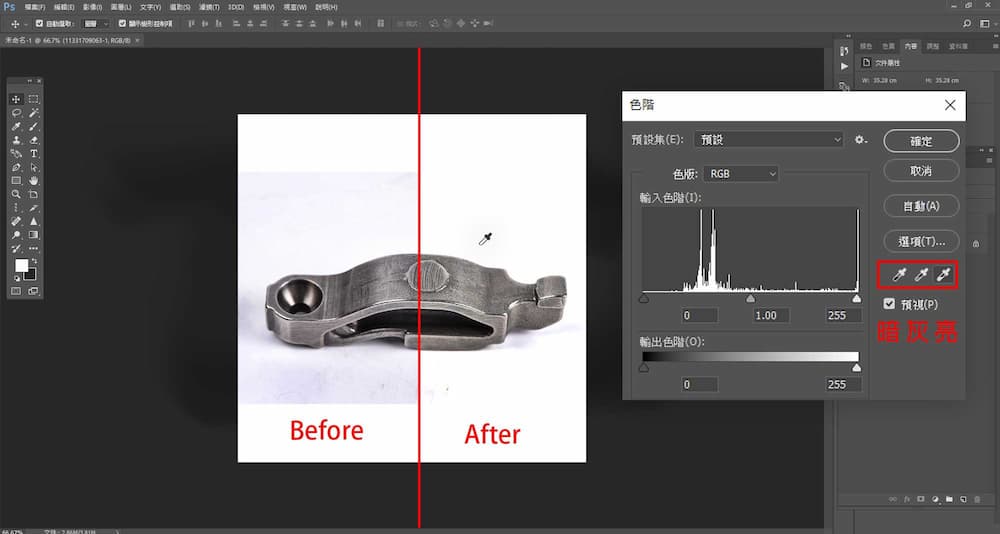Click the foreground white color swatch
The image size is (1000, 534).
coord(21,264)
